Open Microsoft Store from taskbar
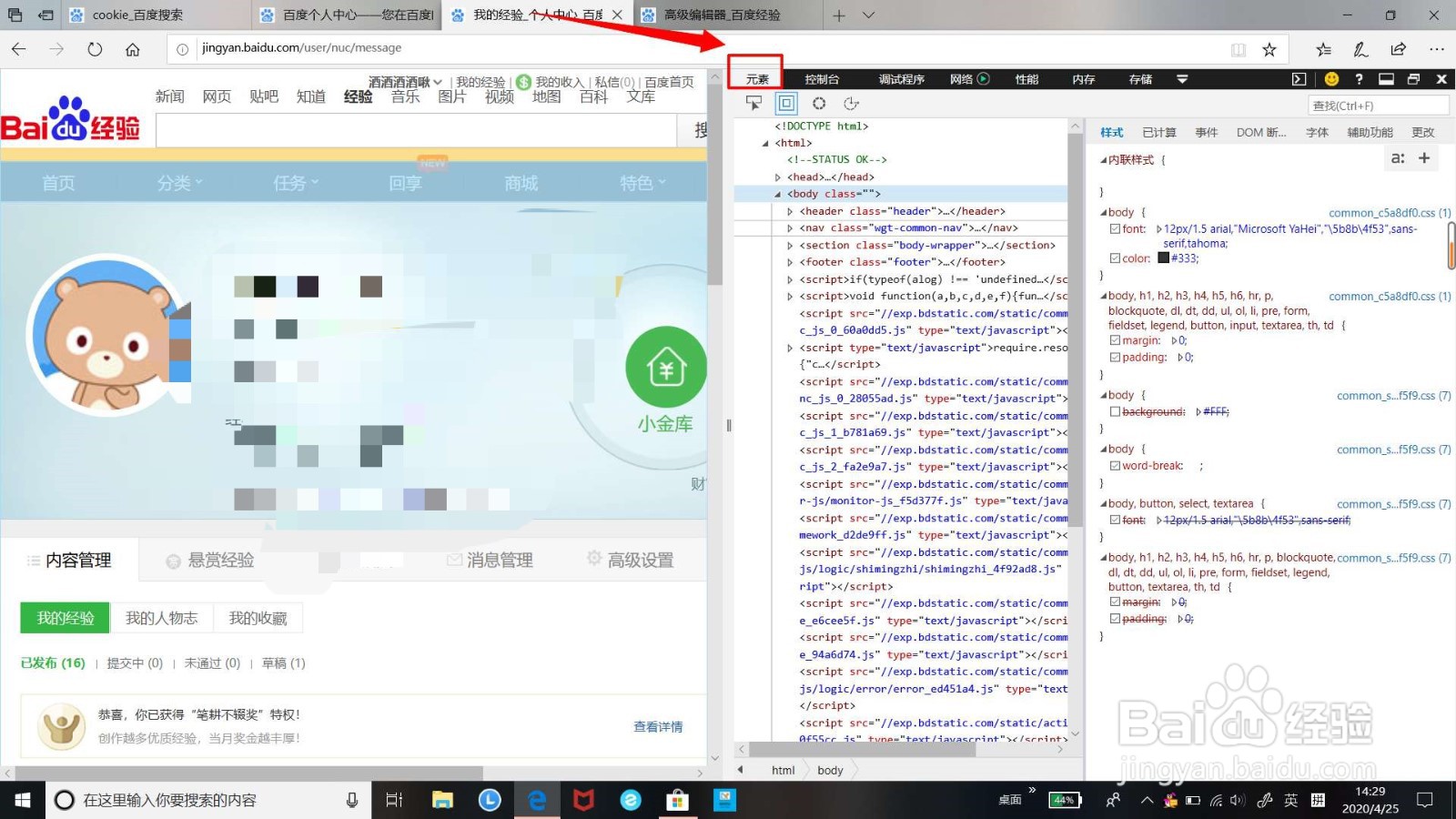Screen dimensions: 1456x819 [677, 800]
